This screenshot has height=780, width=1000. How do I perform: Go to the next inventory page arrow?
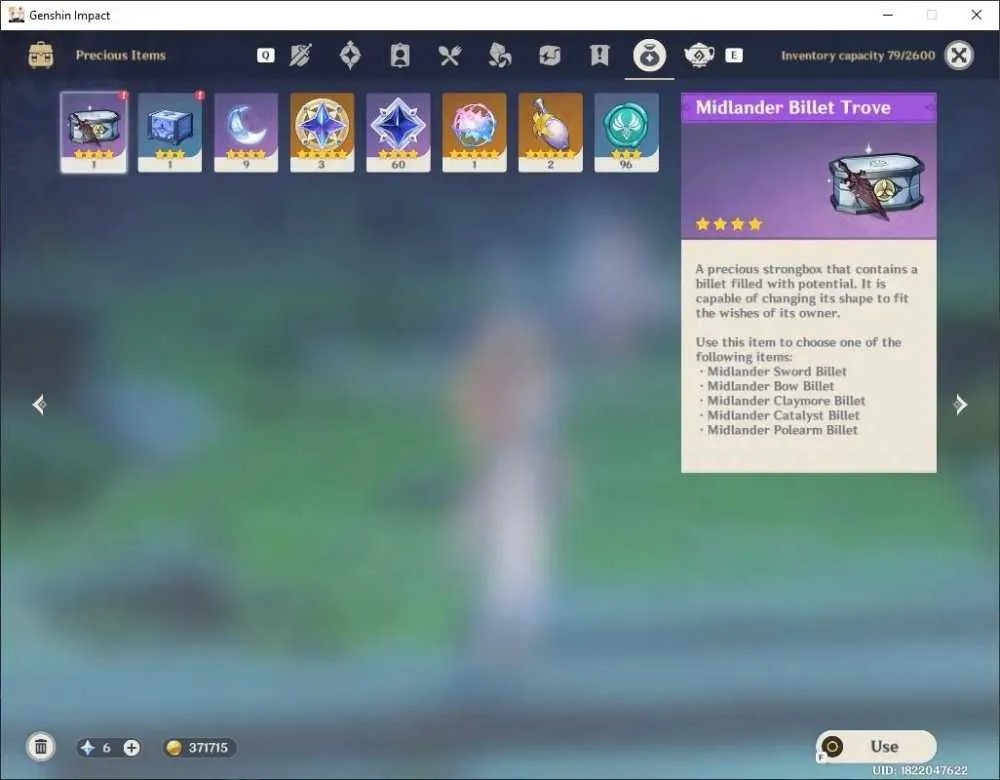(960, 404)
